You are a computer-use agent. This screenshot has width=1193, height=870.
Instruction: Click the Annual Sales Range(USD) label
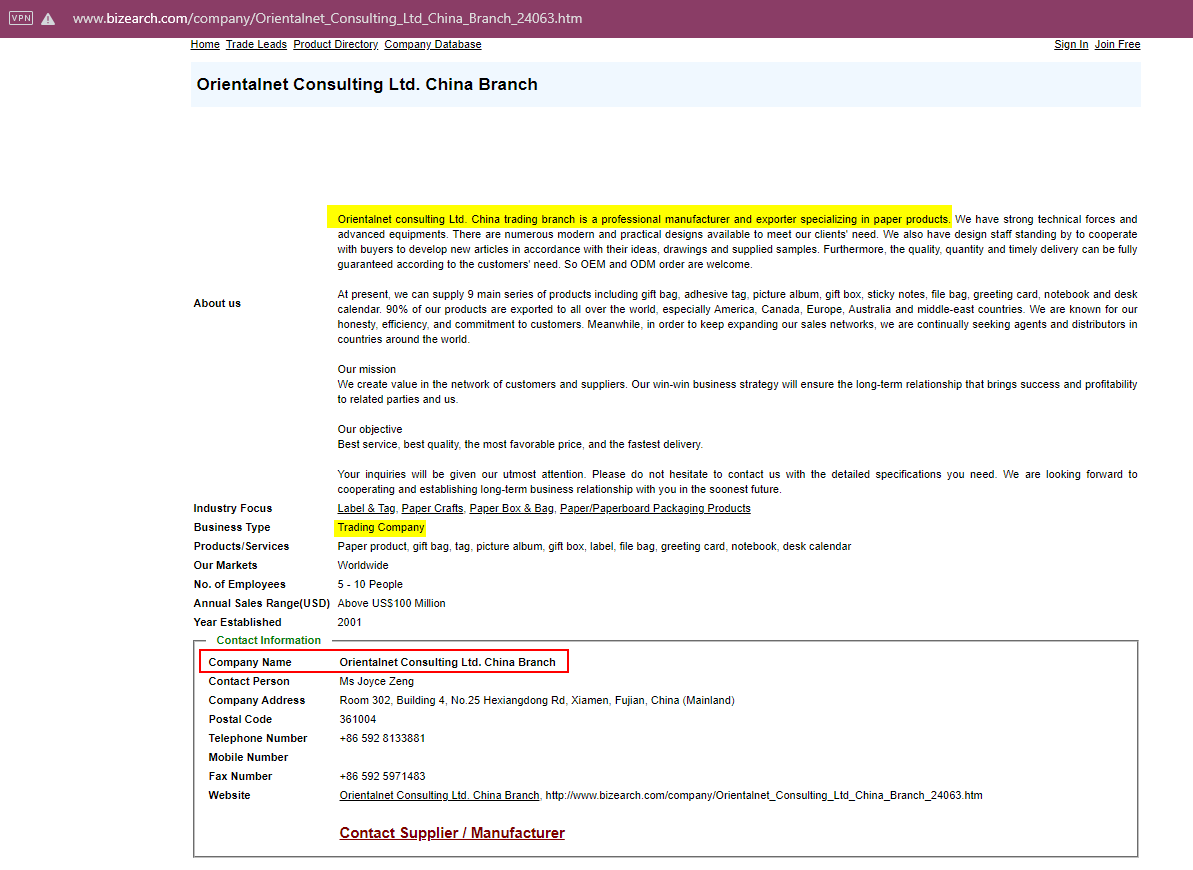pos(262,604)
